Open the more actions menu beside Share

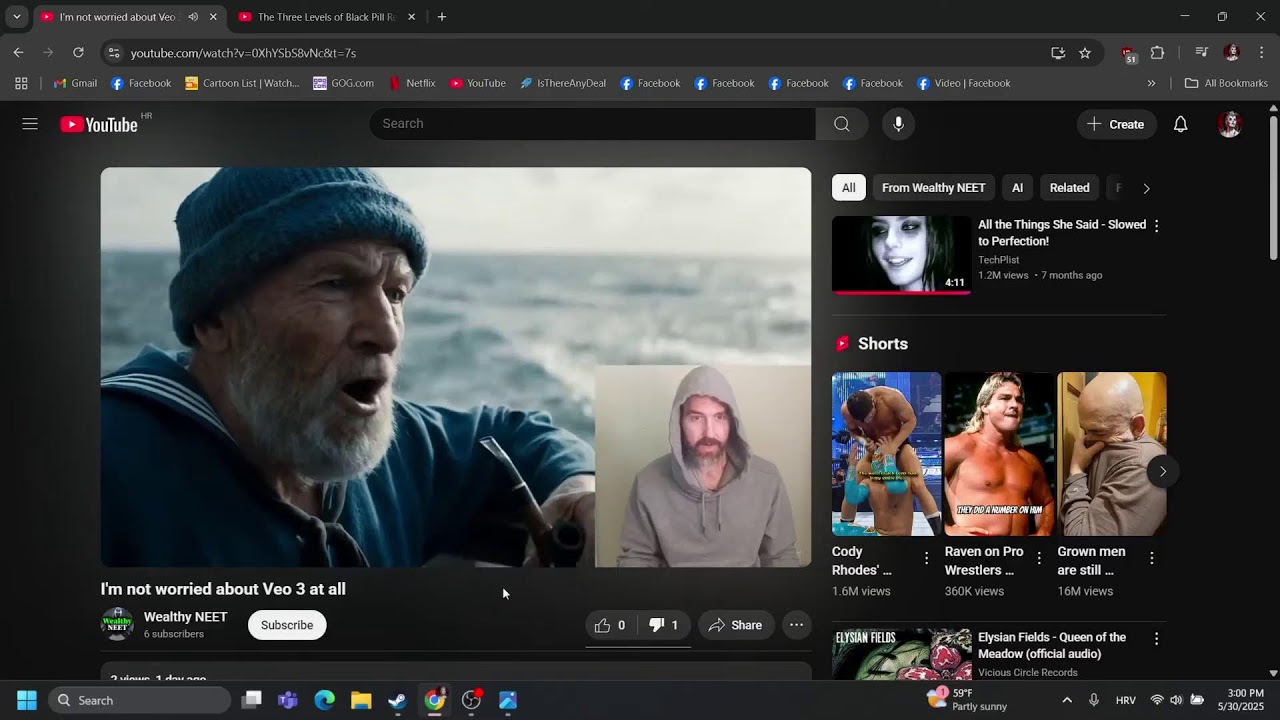pyautogui.click(x=796, y=625)
